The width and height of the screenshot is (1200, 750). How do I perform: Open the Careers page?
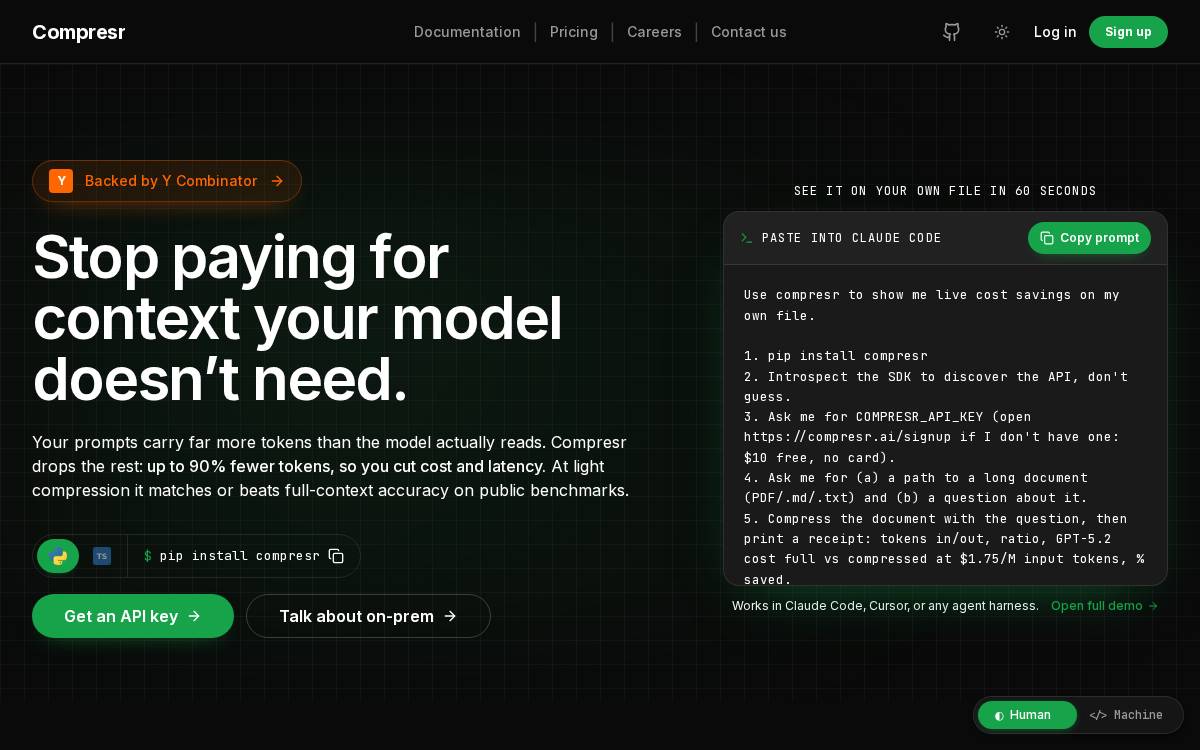pyautogui.click(x=654, y=32)
